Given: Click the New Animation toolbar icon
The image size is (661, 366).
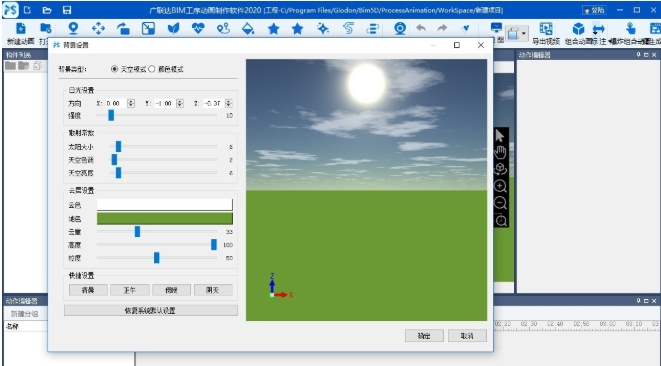Looking at the screenshot, I should [21, 28].
